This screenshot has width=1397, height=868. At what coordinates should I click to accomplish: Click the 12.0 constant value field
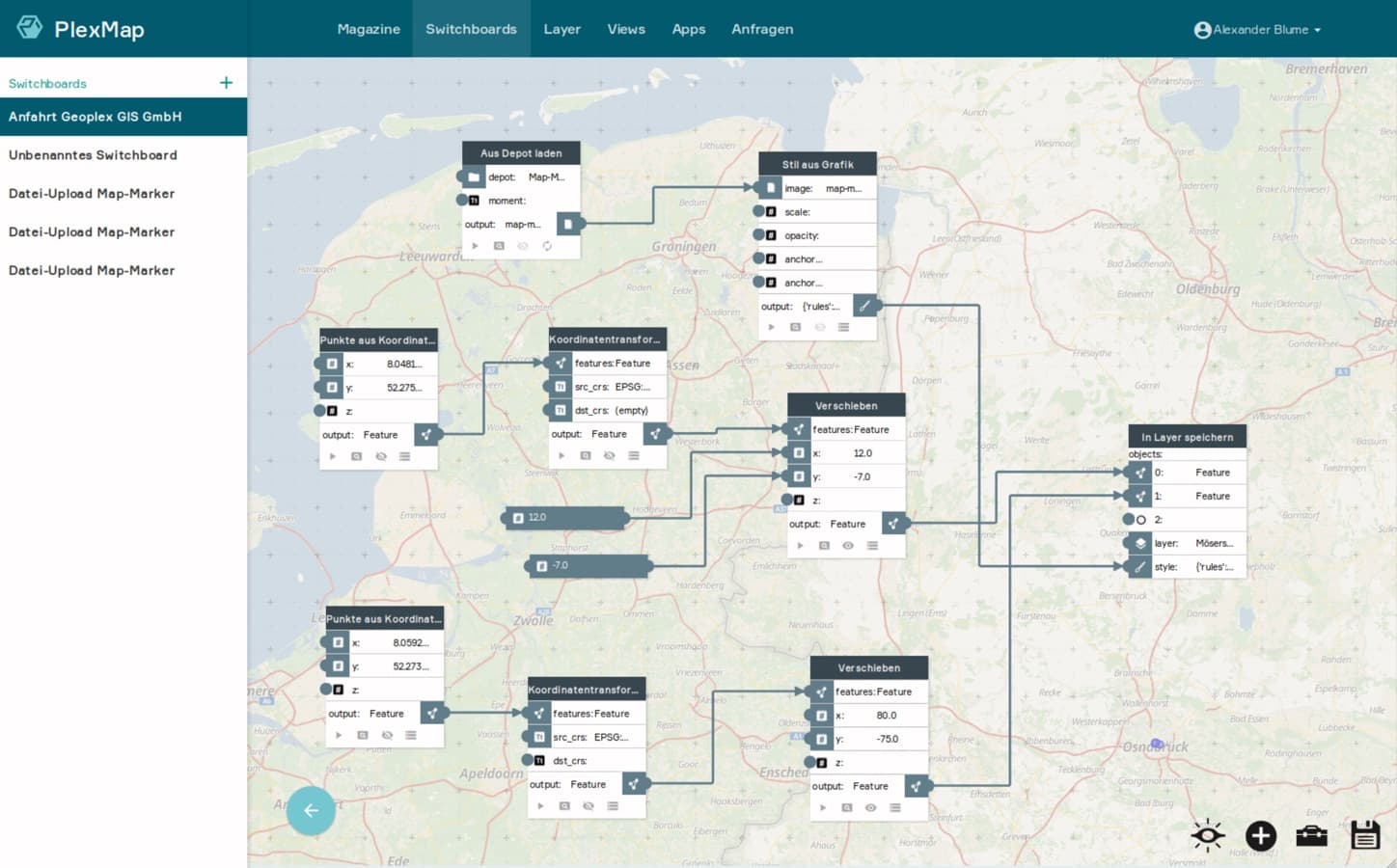pyautogui.click(x=566, y=517)
